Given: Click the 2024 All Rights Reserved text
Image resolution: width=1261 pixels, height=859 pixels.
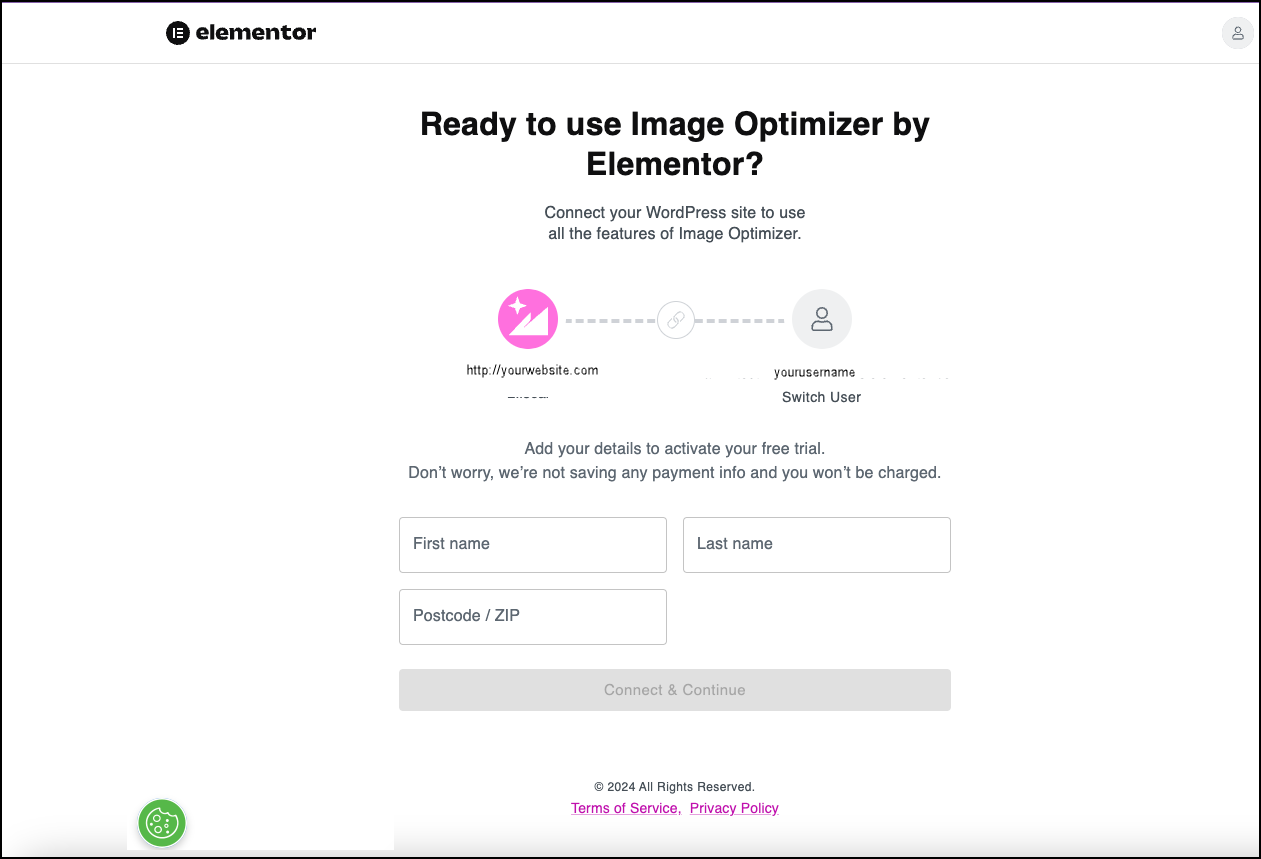Looking at the screenshot, I should click(675, 787).
